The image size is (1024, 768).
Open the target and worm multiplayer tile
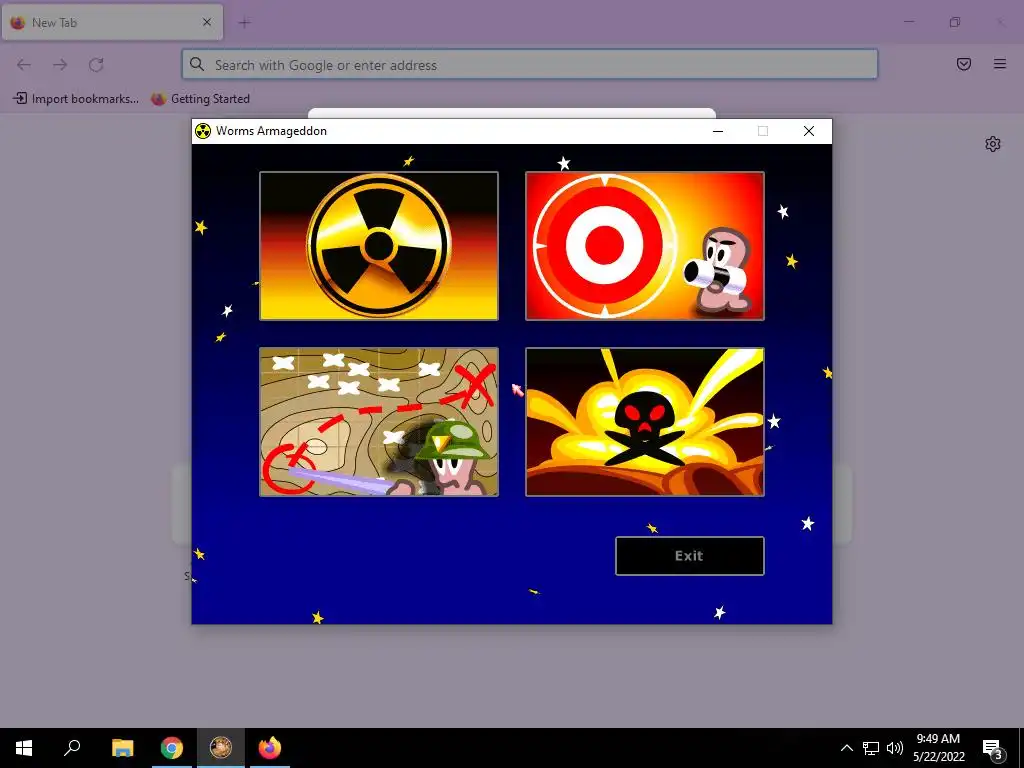tap(645, 246)
